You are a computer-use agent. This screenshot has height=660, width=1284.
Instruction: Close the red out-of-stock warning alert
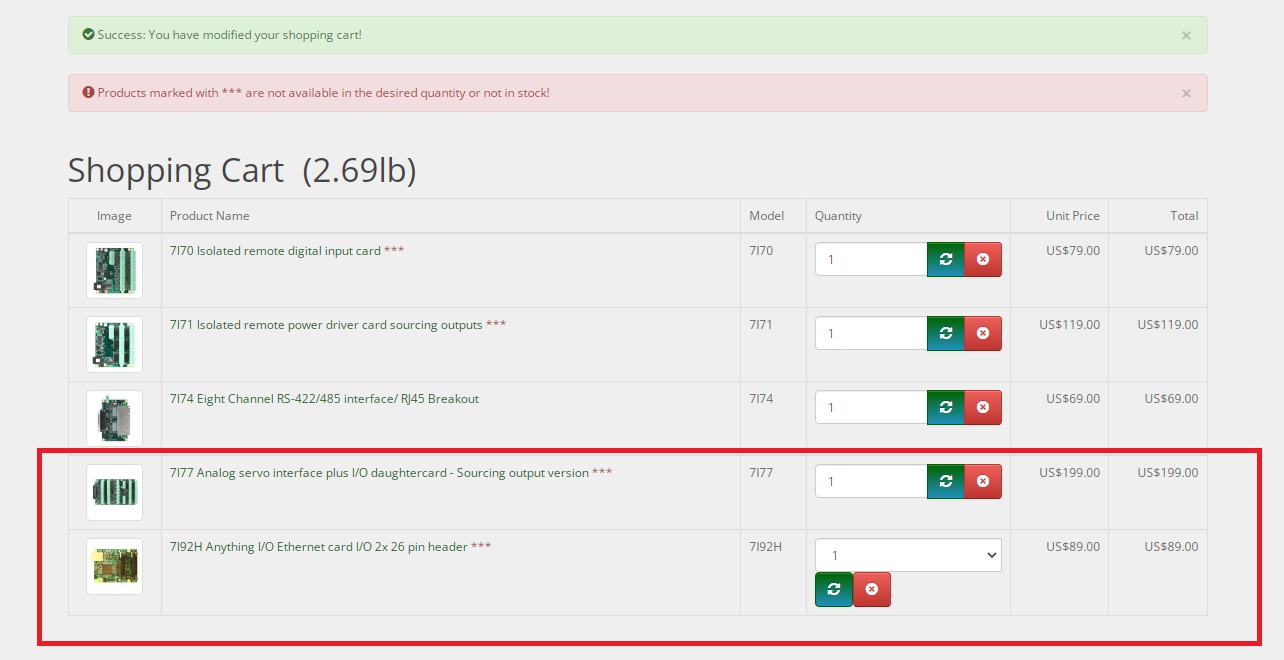click(x=1186, y=93)
